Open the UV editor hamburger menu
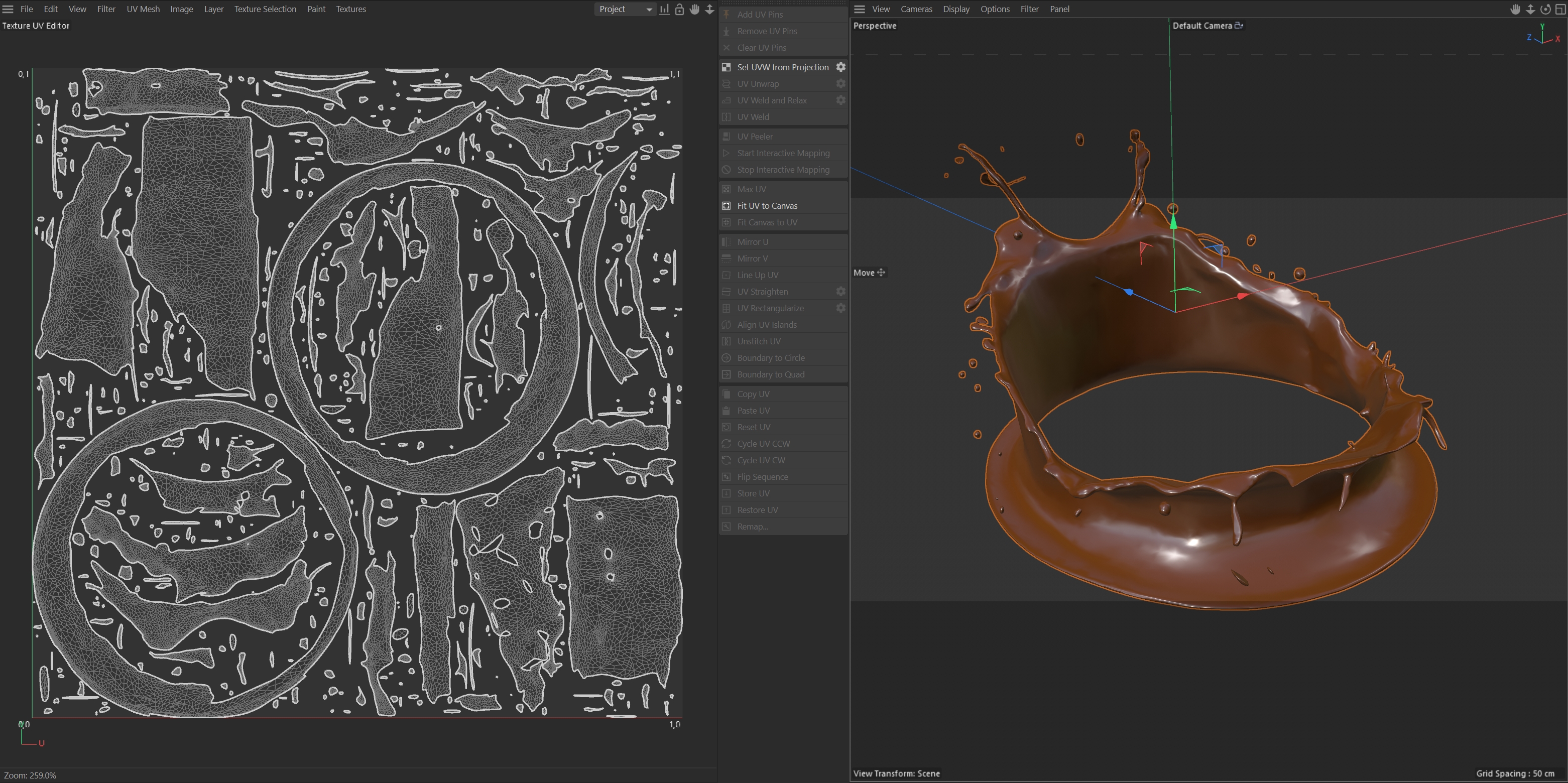The height and width of the screenshot is (783, 1568). coord(8,9)
